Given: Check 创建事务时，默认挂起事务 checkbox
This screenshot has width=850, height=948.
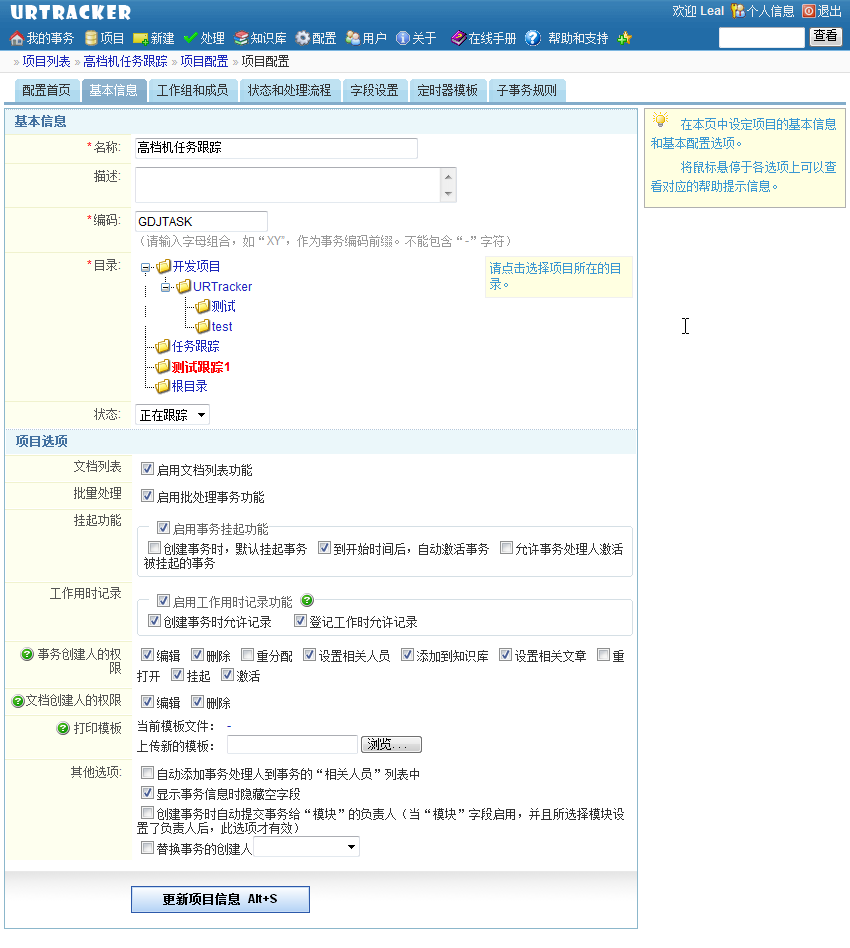Looking at the screenshot, I should pyautogui.click(x=154, y=548).
